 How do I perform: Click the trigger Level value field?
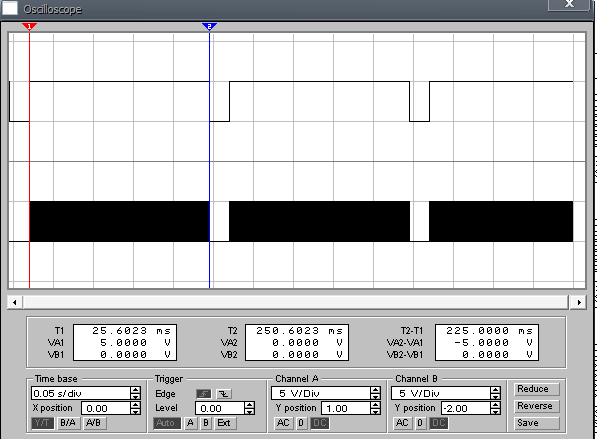pyautogui.click(x=220, y=409)
